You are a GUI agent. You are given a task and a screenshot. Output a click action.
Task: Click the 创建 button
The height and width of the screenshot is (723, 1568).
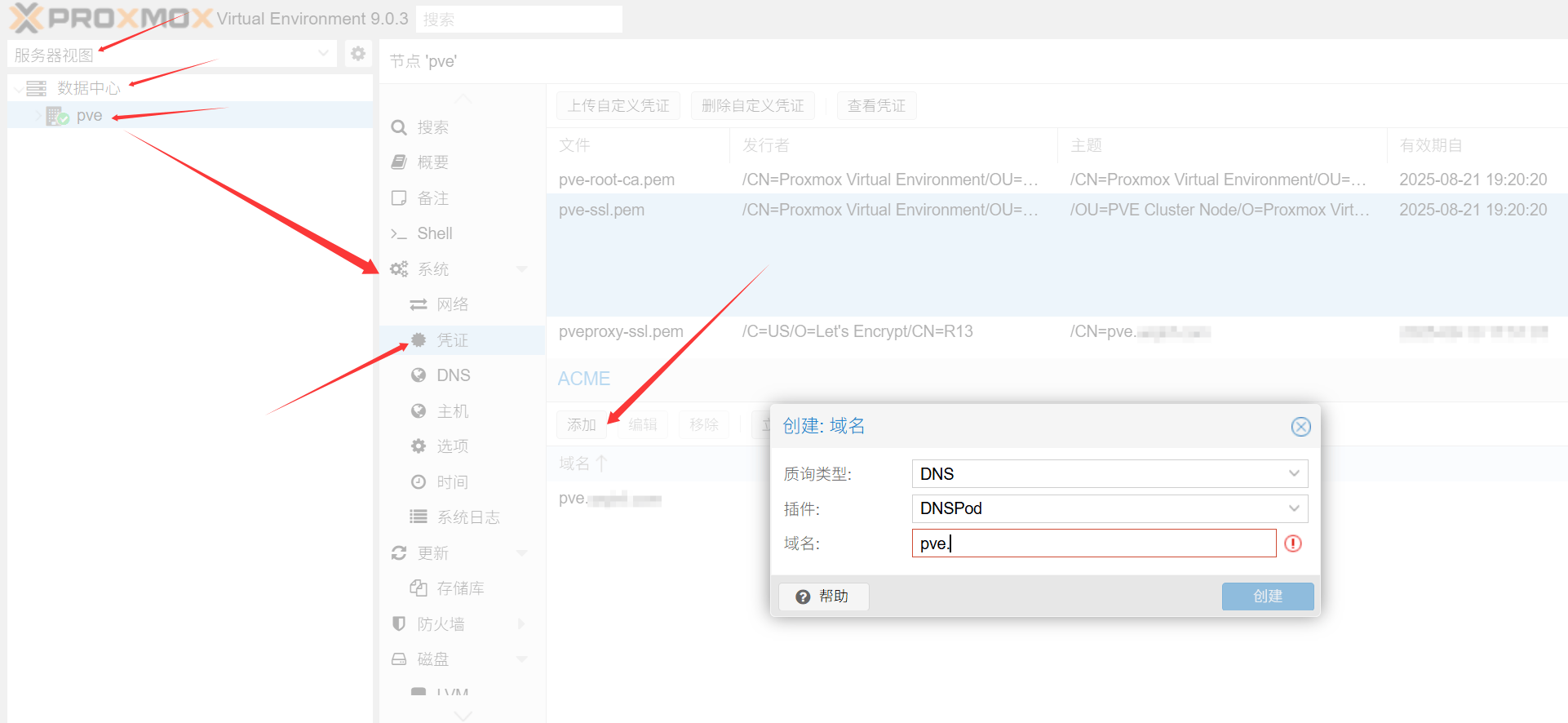pos(1267,597)
